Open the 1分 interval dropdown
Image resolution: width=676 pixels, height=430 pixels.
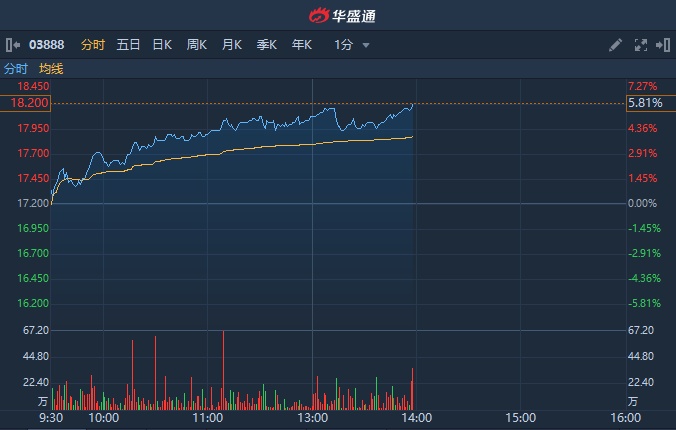click(352, 45)
